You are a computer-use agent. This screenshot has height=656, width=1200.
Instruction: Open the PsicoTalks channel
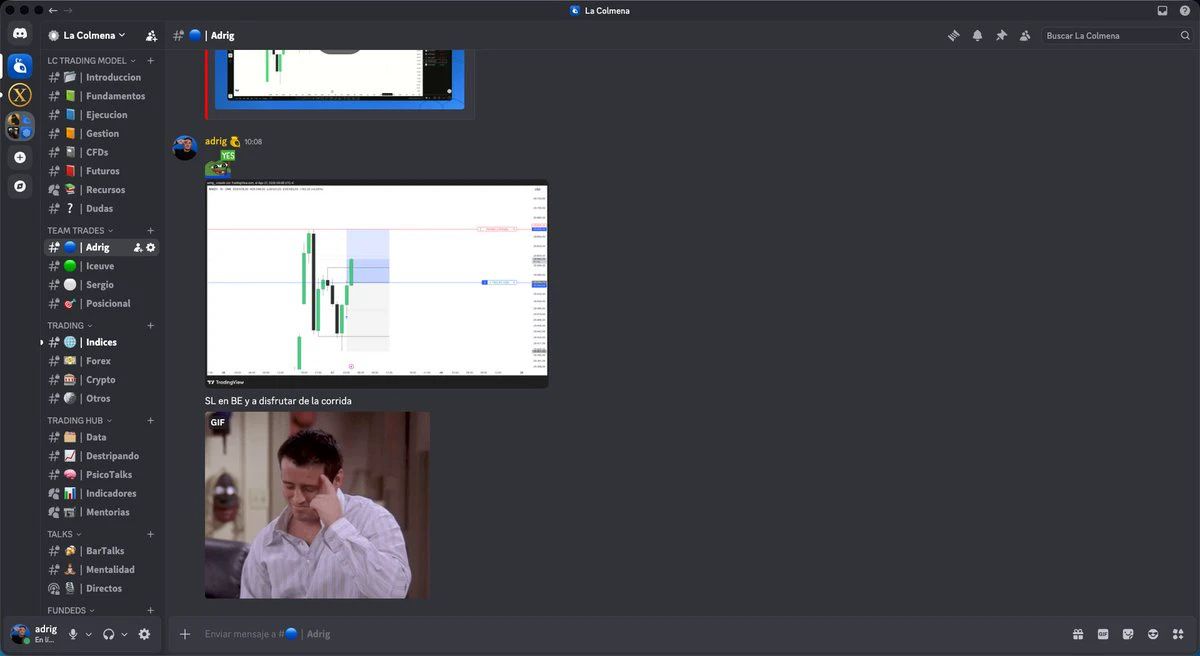click(101, 474)
